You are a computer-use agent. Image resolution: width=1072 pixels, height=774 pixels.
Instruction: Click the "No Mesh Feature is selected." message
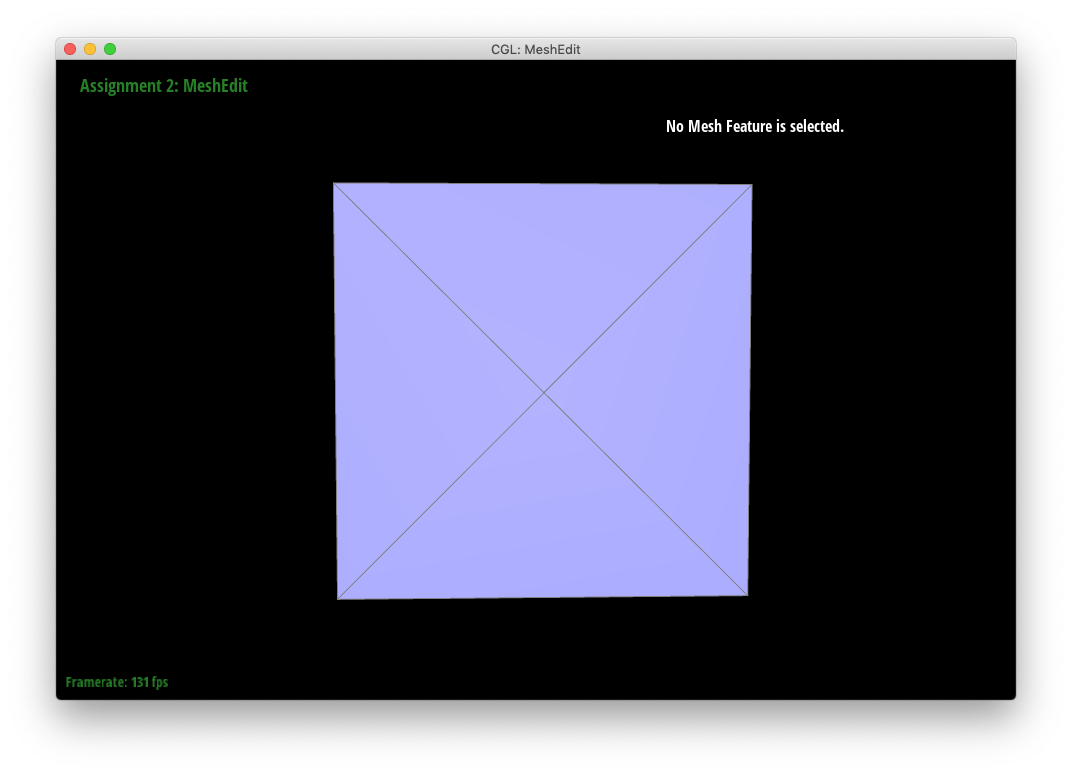[755, 126]
